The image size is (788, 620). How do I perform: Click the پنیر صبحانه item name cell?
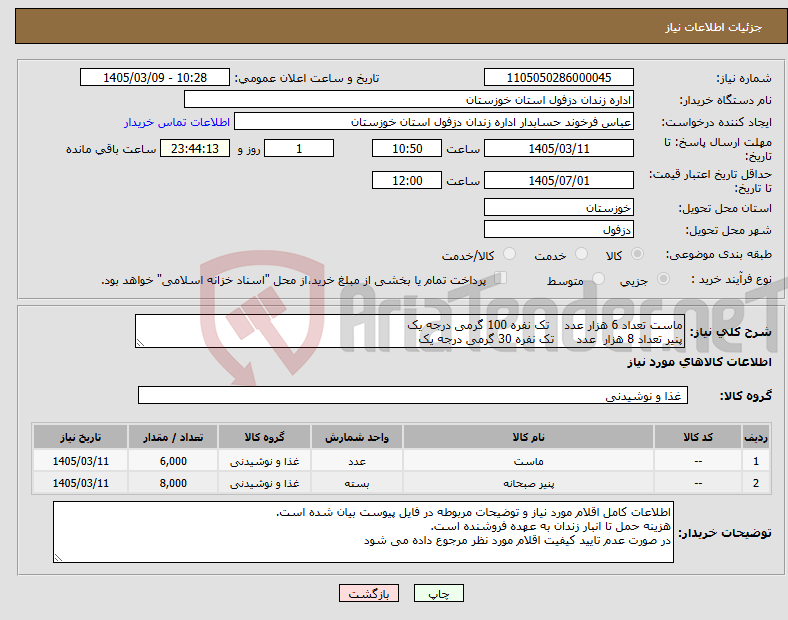(x=528, y=483)
